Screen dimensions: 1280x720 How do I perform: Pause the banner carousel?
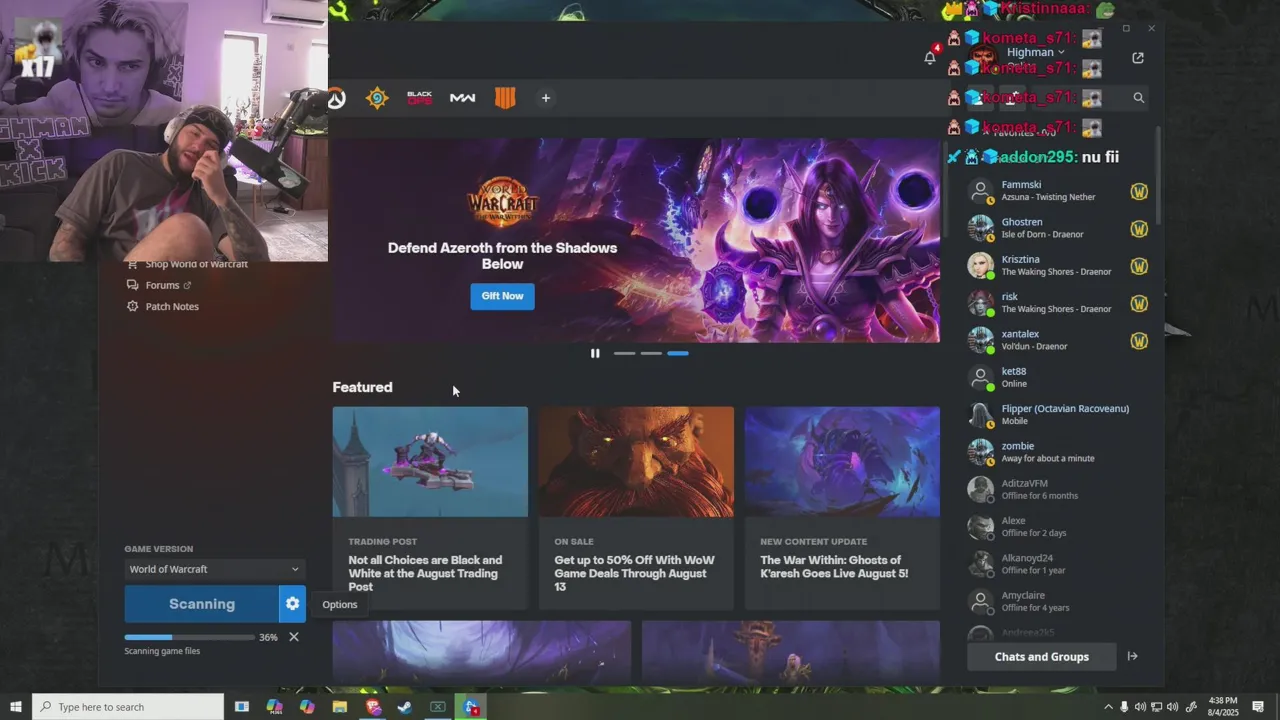595,353
